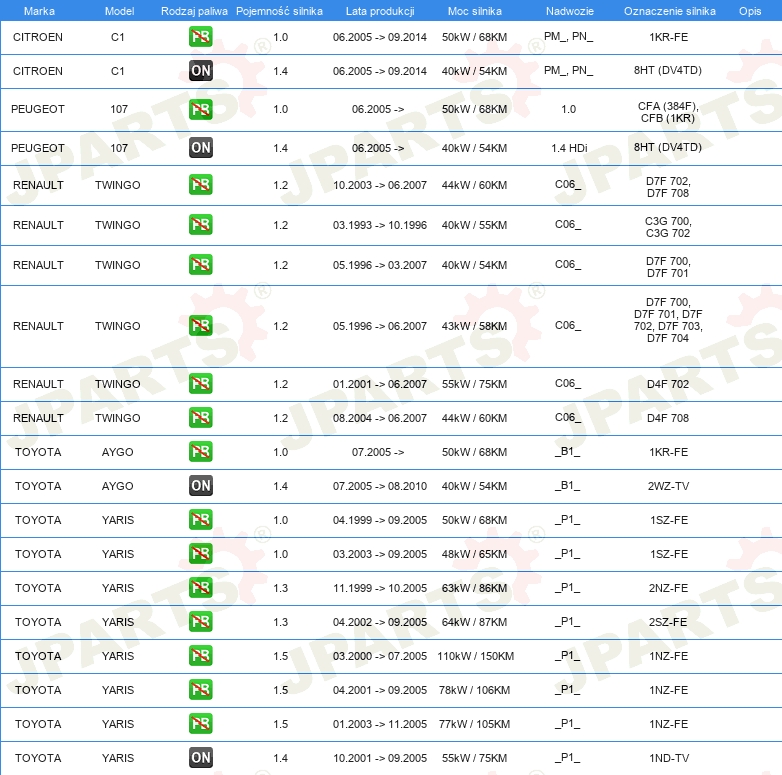The image size is (782, 775).
Task: Select the 03.1993 -> 10.1996 production years cell
Action: 380,225
